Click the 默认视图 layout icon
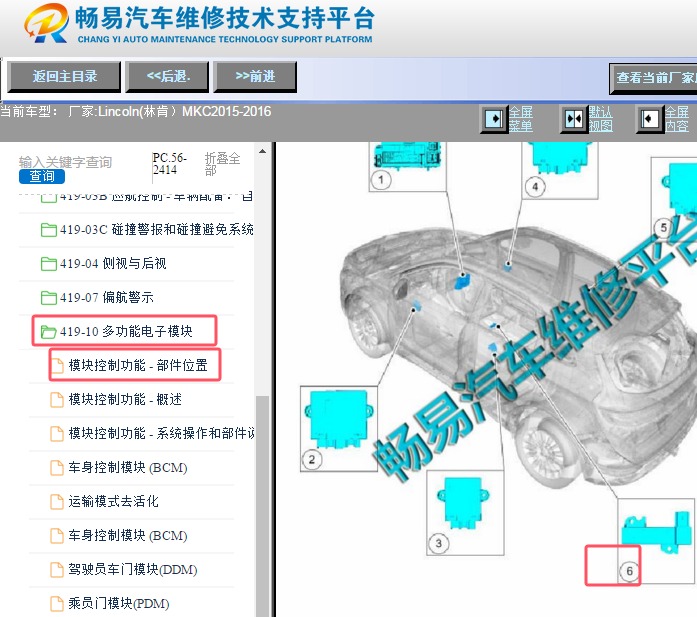Viewport: 697px width, 617px height. tap(574, 119)
